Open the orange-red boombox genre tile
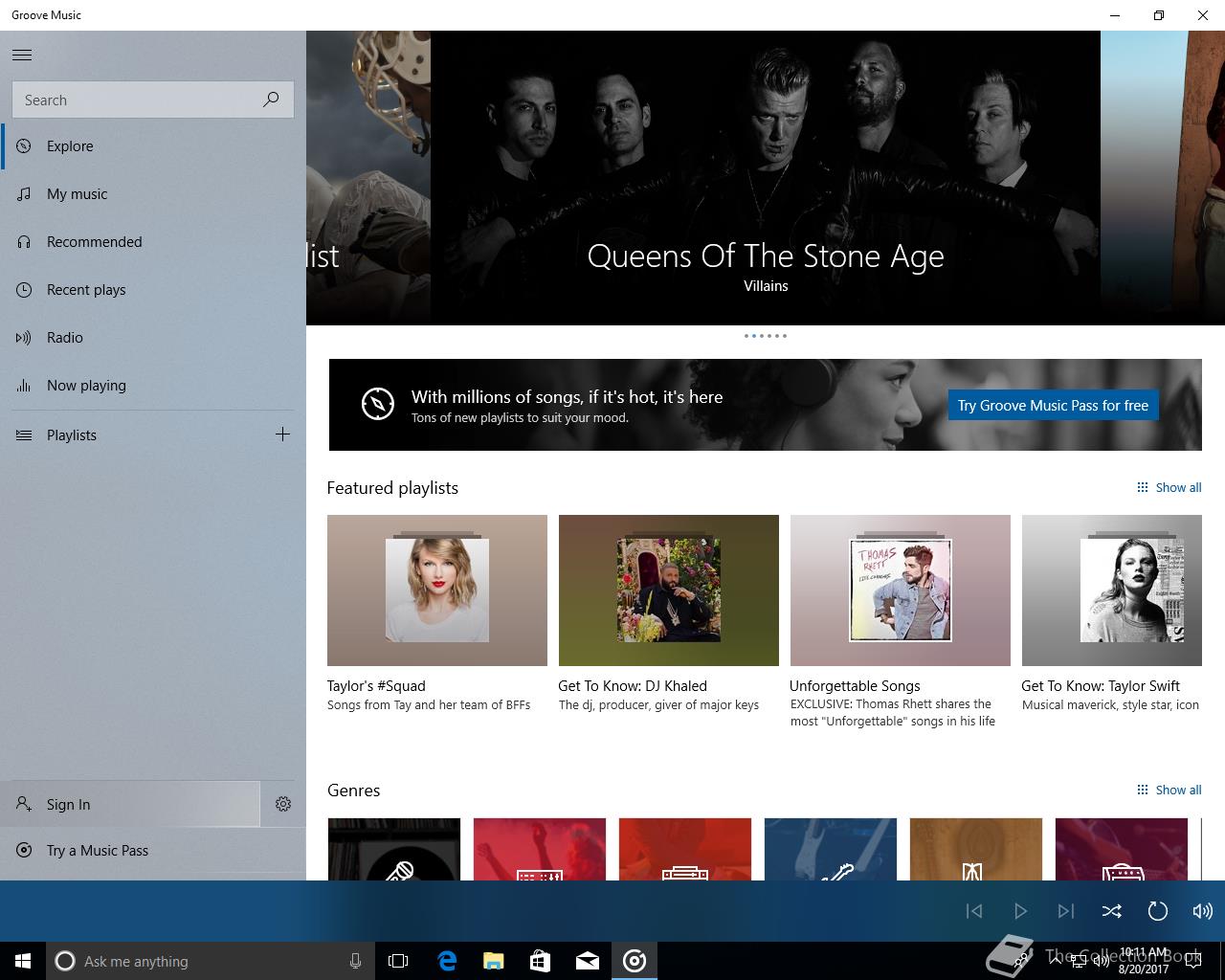 [x=685, y=849]
